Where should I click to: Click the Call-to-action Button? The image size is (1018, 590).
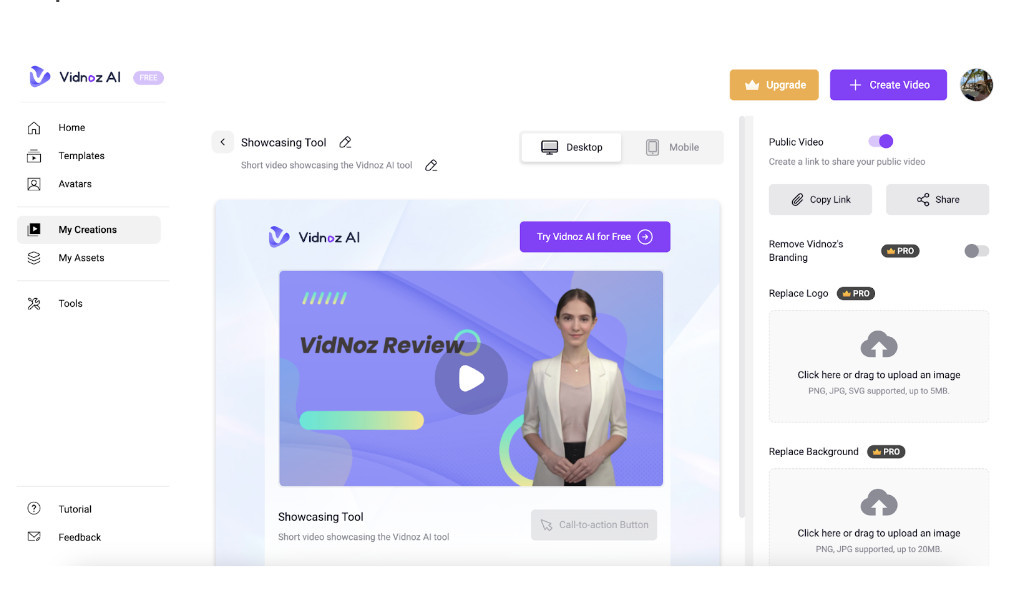coord(594,524)
